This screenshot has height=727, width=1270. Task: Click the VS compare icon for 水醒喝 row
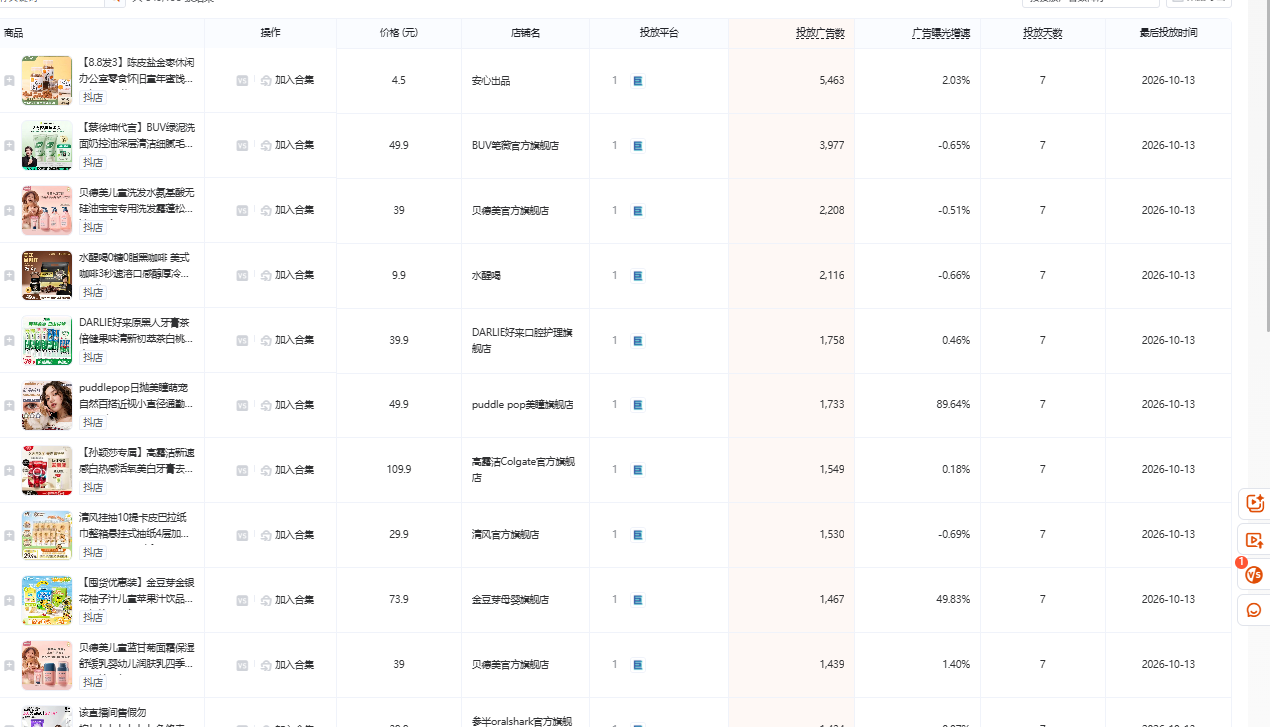[242, 275]
